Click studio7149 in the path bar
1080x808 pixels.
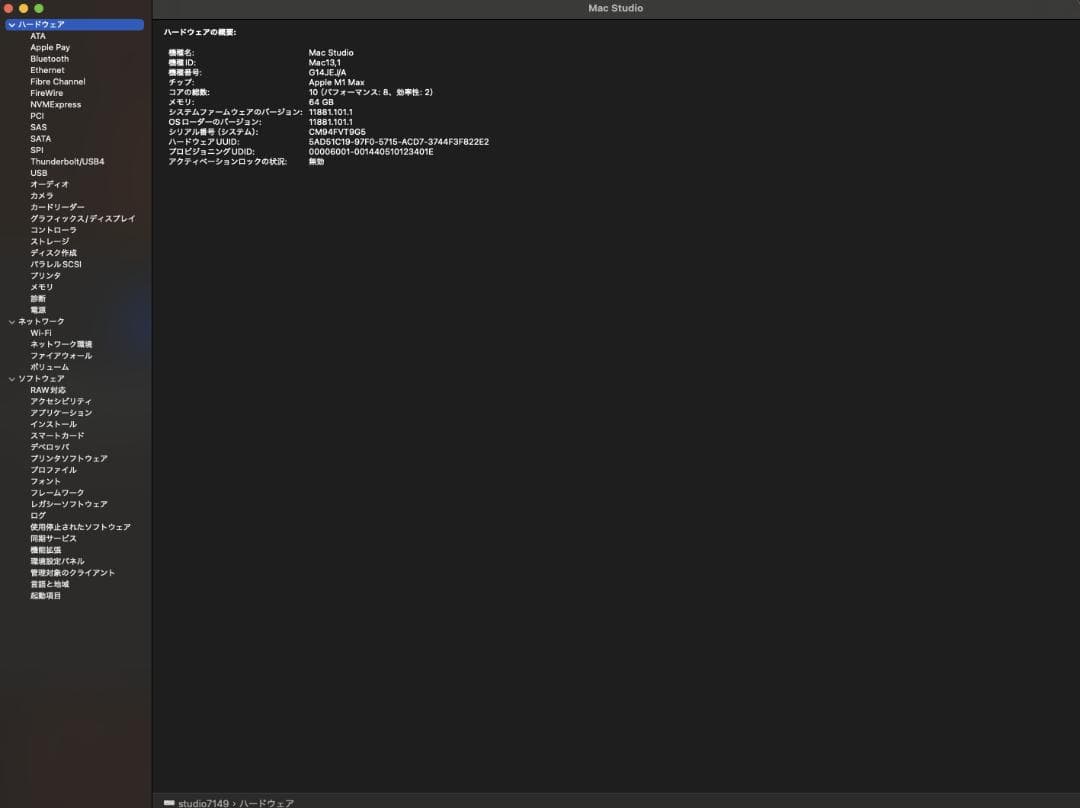click(x=203, y=803)
